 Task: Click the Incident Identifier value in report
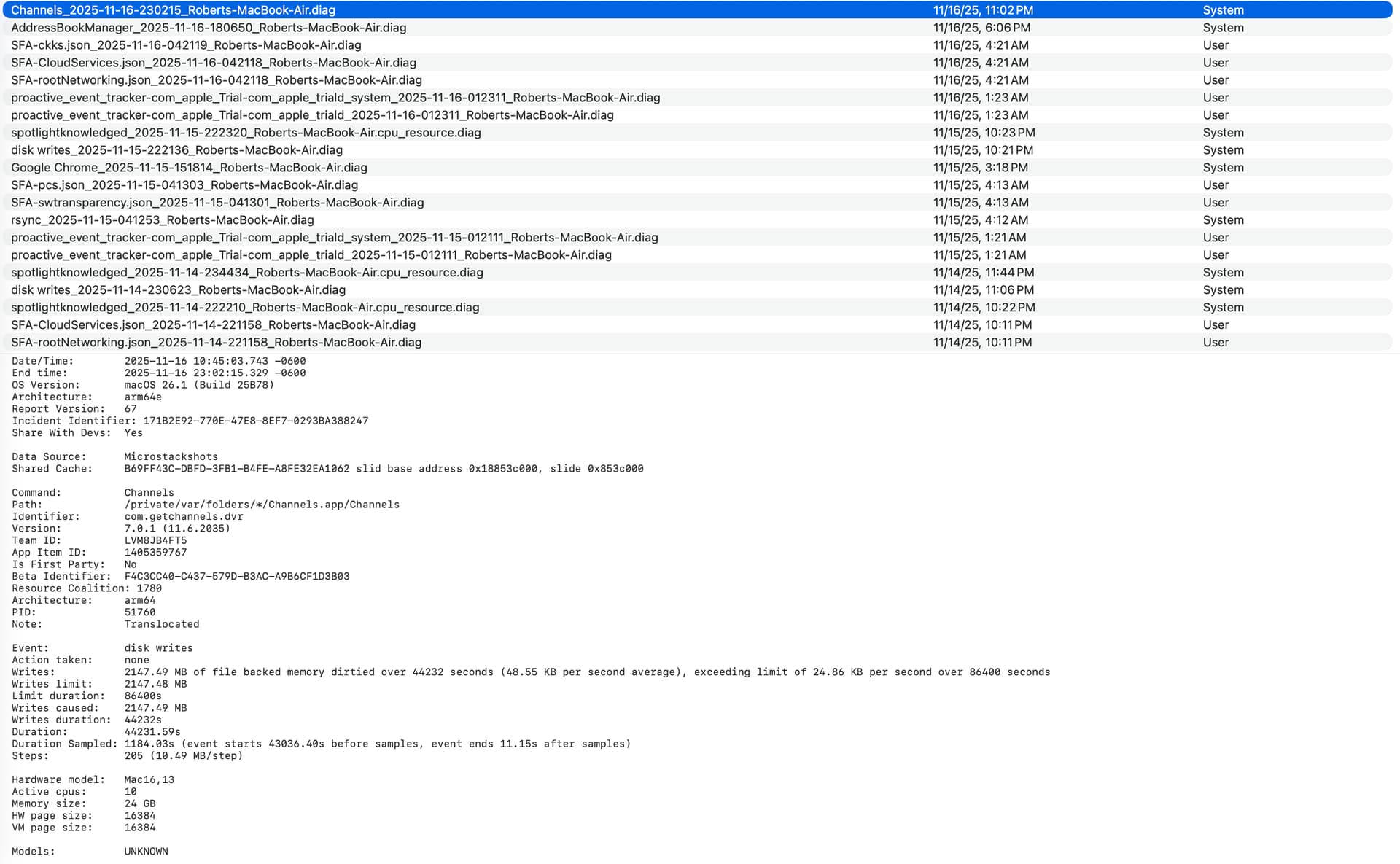pyautogui.click(x=255, y=421)
